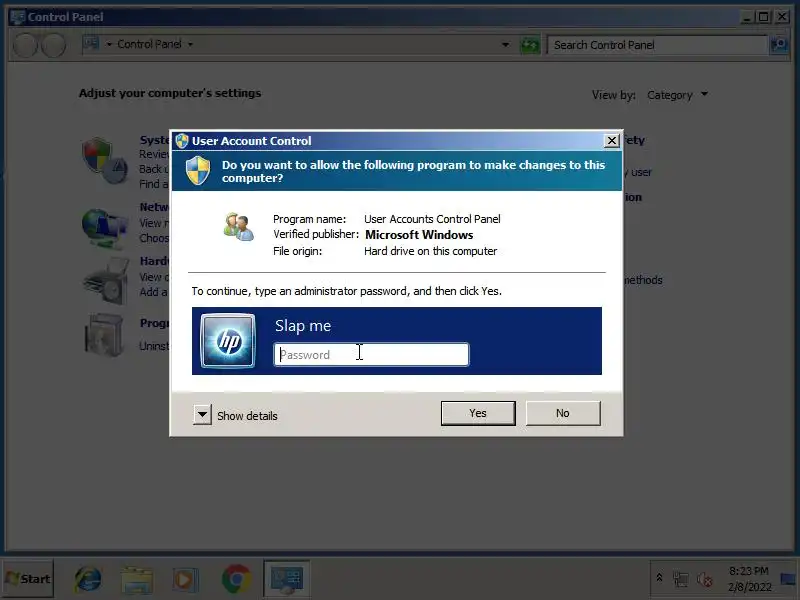Click the muted volume tray icon

(x=705, y=579)
